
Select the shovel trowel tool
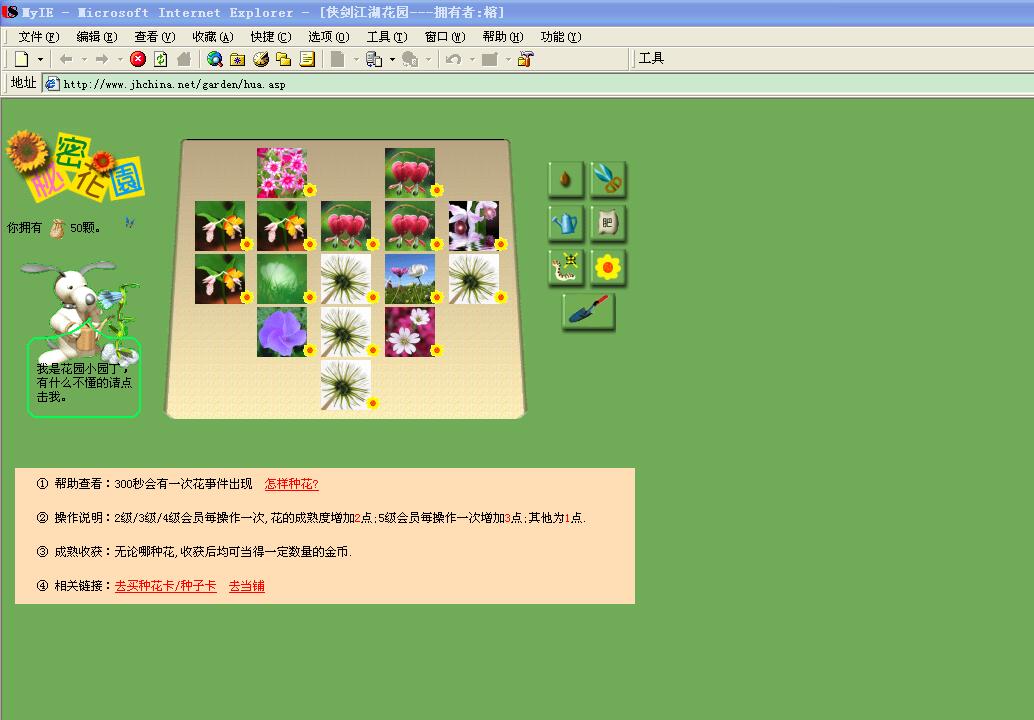(588, 311)
